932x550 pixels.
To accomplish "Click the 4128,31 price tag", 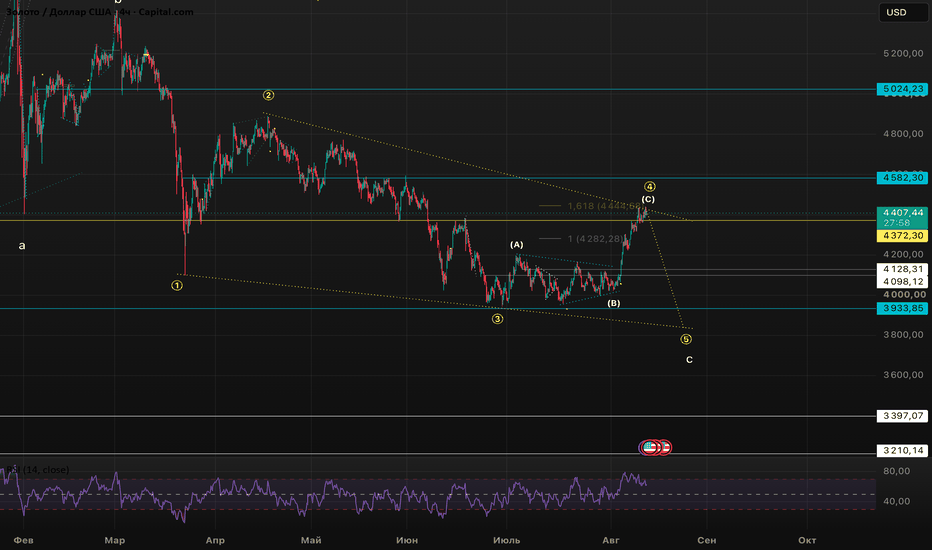I will click(902, 269).
